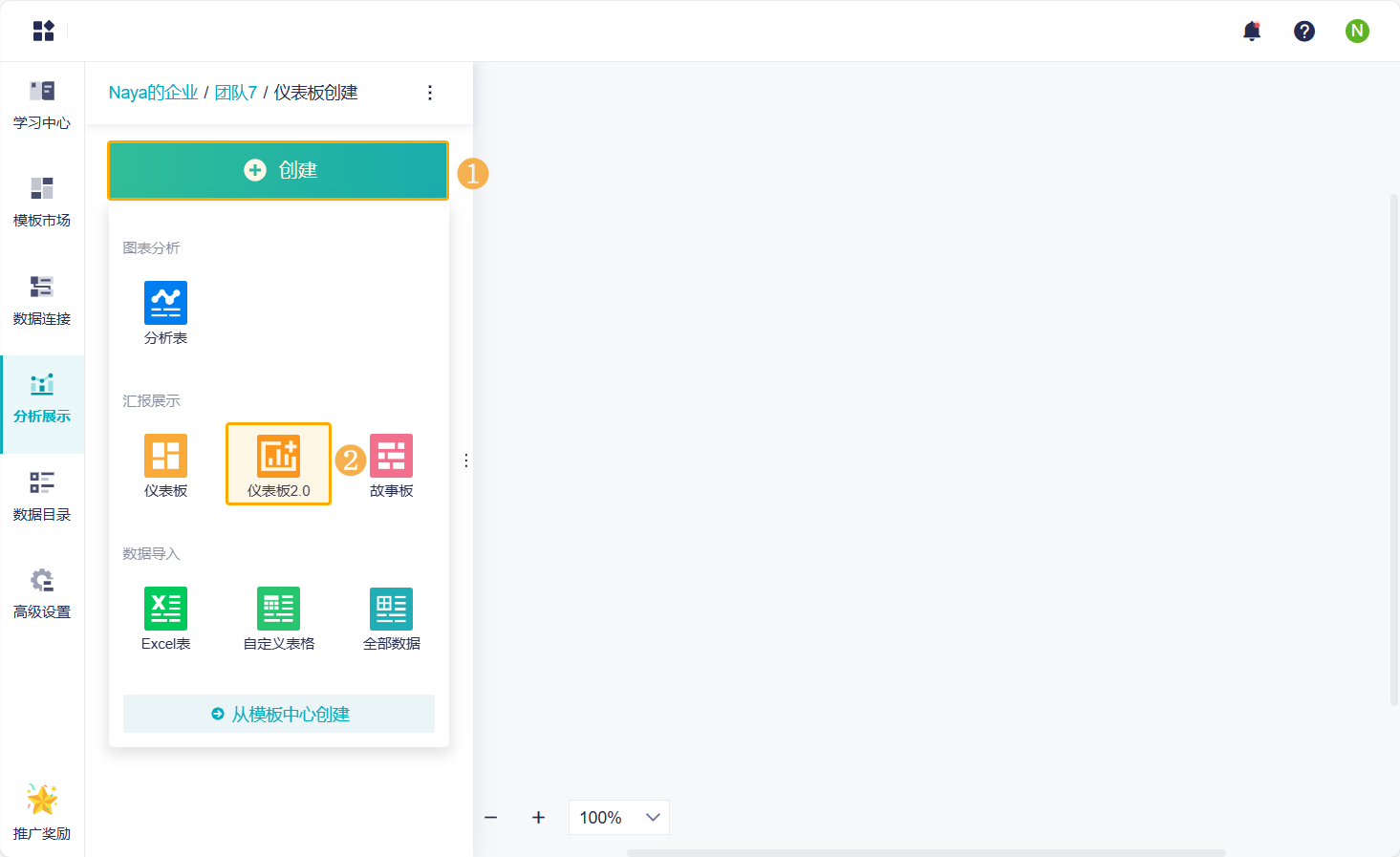Click the vertical scrollbar on right

1394,449
